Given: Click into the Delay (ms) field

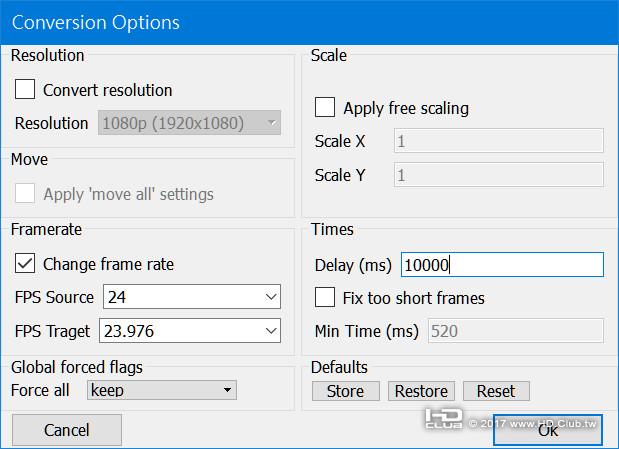Looking at the screenshot, I should tap(501, 264).
